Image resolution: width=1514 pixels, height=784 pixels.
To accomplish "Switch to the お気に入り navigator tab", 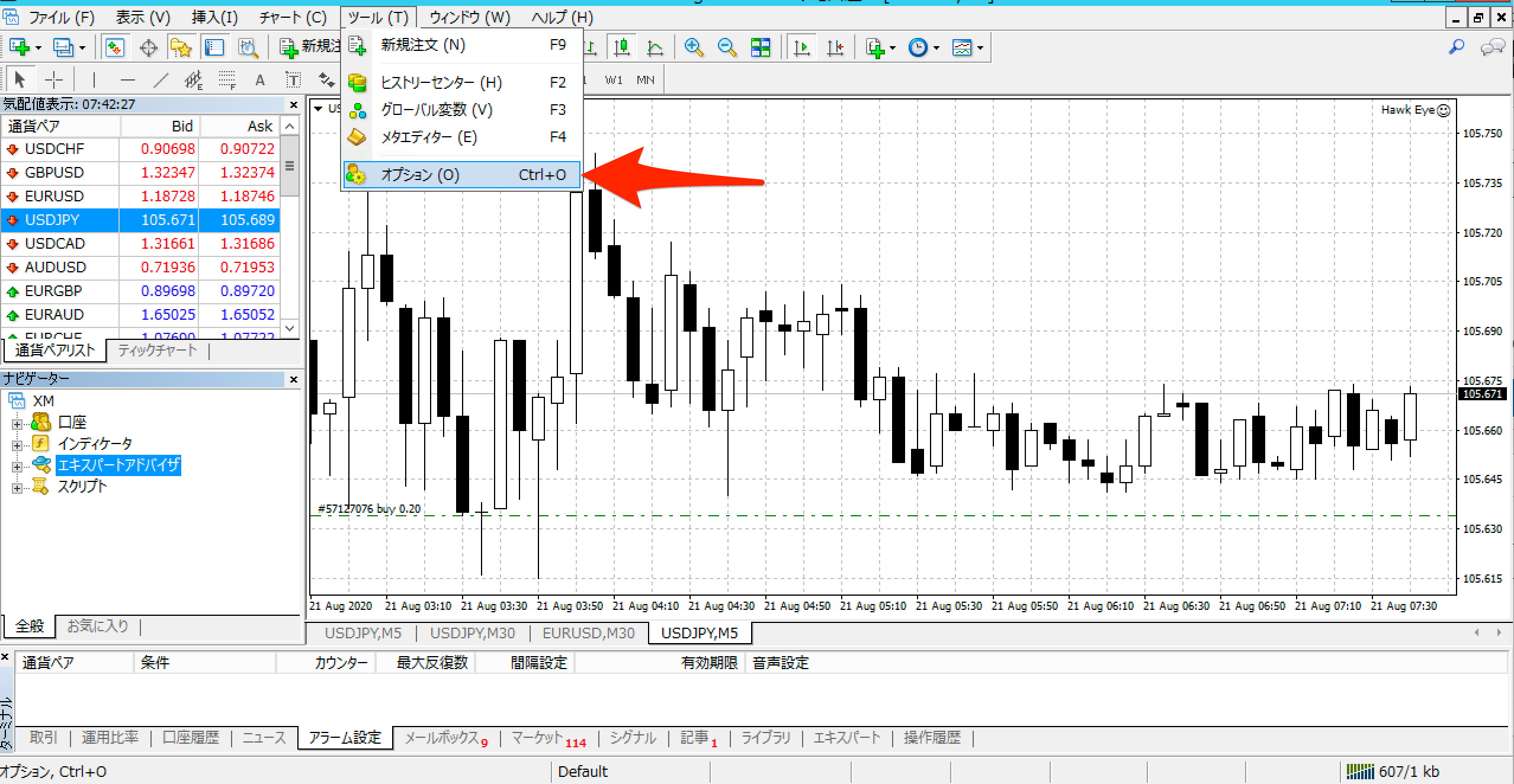I will click(x=98, y=626).
